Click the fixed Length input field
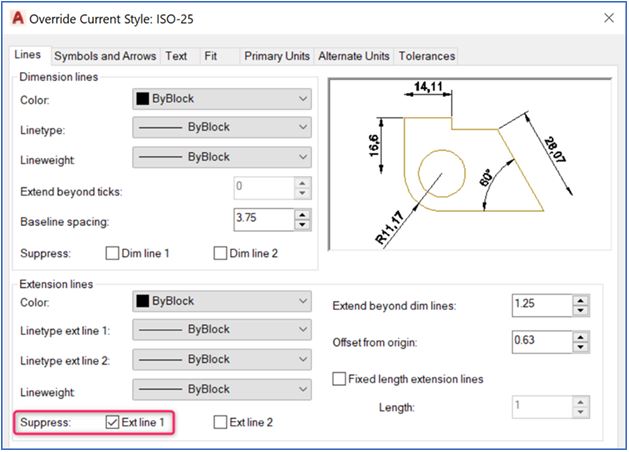Viewport: 629px width, 452px height. [x=542, y=407]
